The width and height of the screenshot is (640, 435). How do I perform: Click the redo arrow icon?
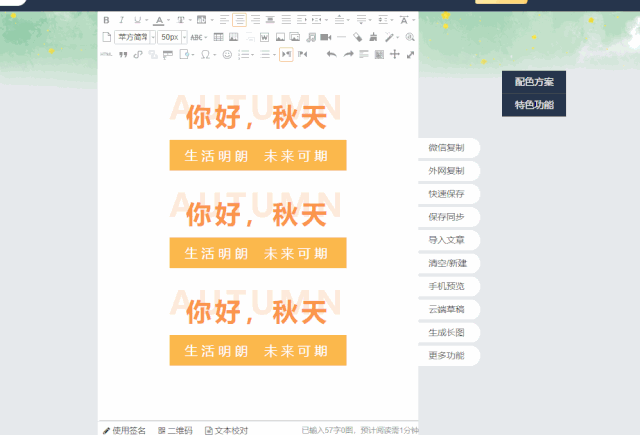348,54
